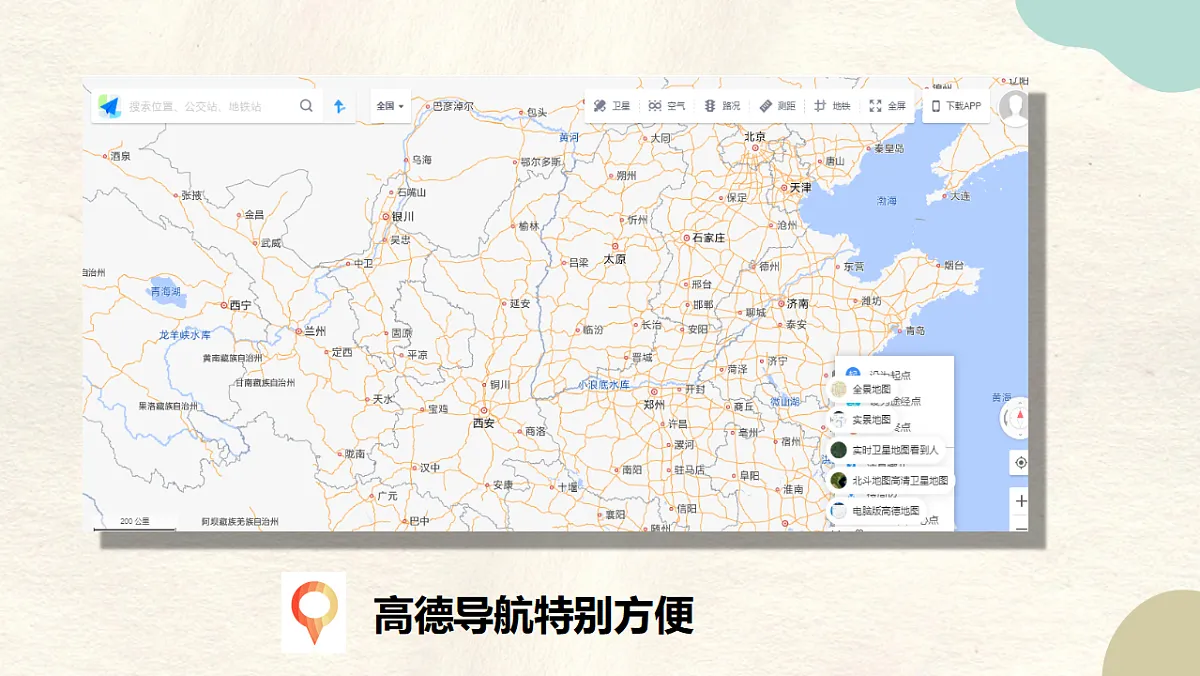
Task: Click the 汉中 city label on map
Action: pyautogui.click(x=430, y=467)
